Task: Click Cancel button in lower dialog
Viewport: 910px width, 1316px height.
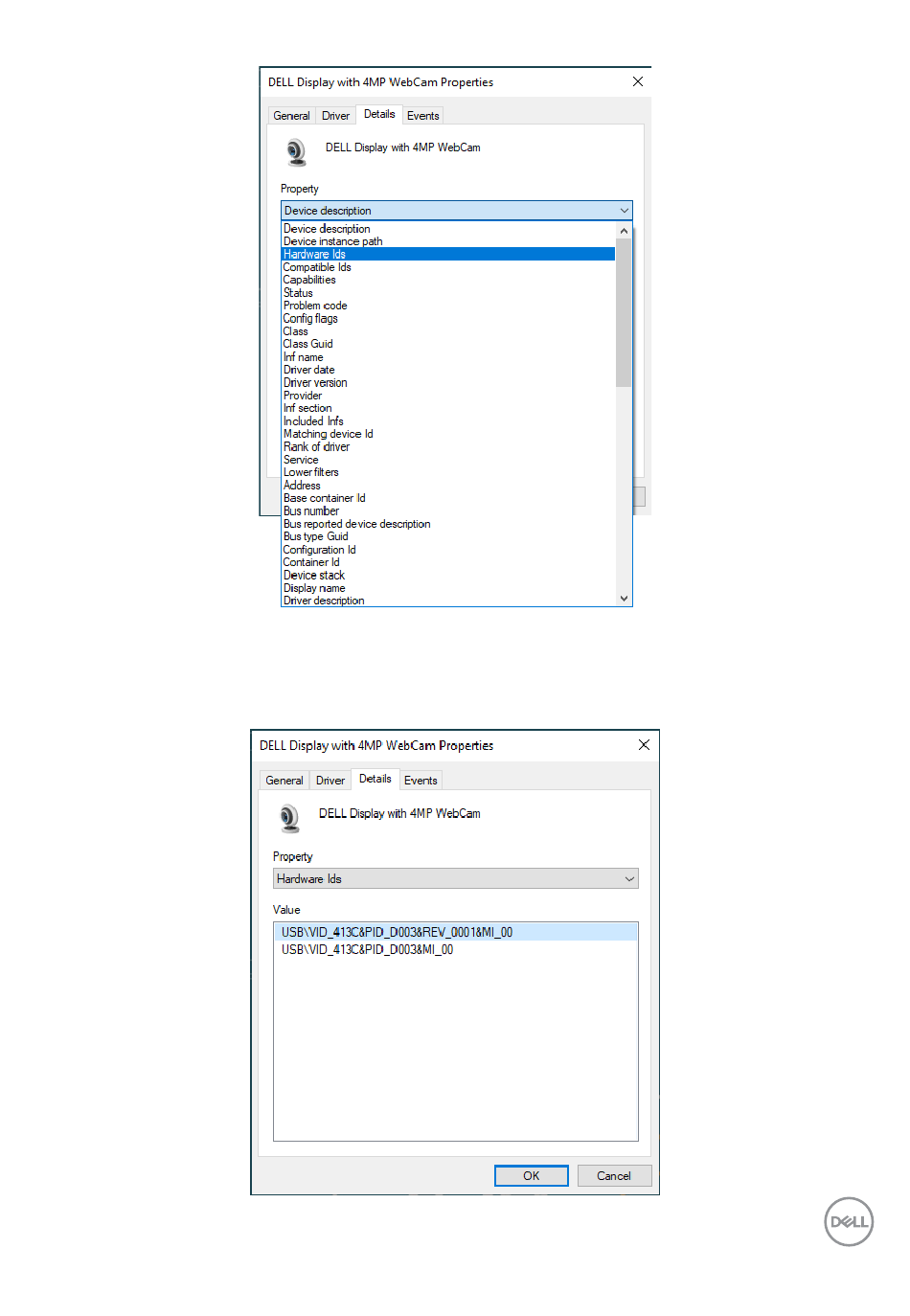Action: (614, 1175)
